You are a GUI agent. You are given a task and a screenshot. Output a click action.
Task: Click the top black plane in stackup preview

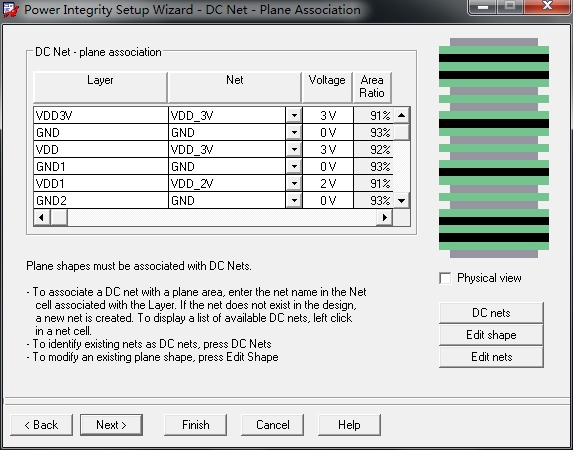[x=494, y=58]
